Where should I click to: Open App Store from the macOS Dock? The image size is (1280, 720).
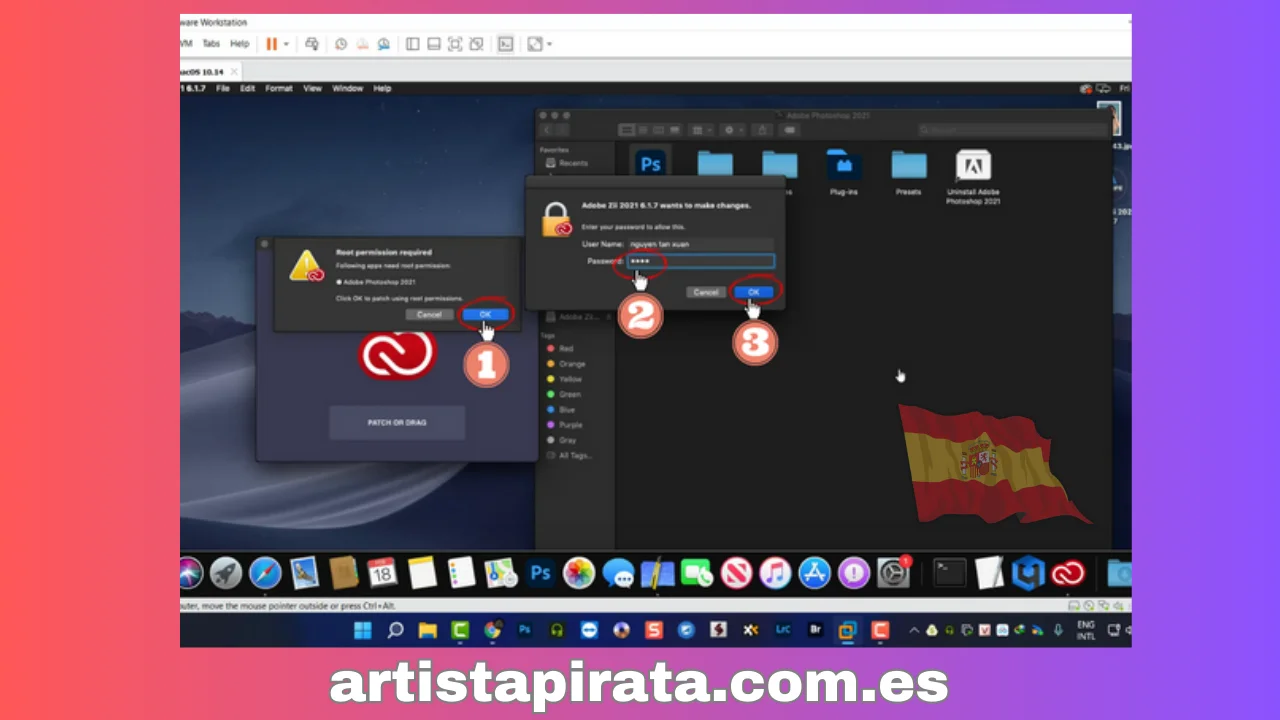pos(815,573)
